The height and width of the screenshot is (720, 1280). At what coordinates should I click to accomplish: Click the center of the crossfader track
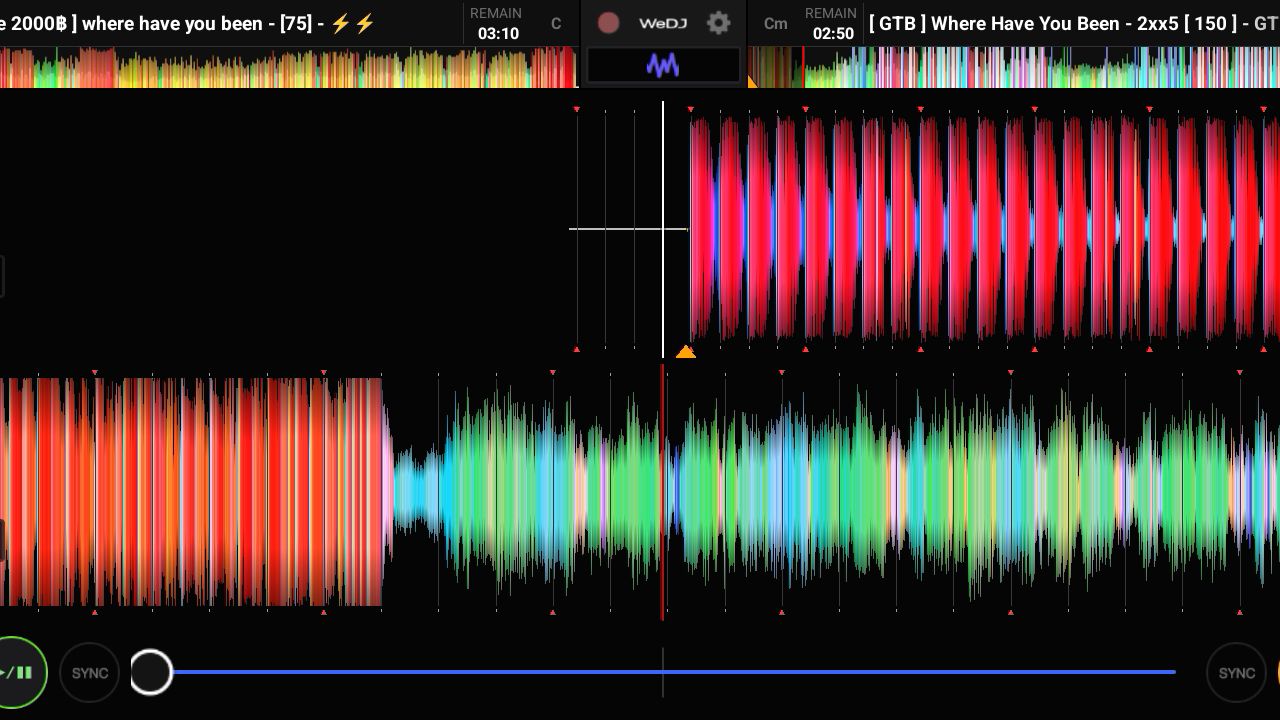663,672
